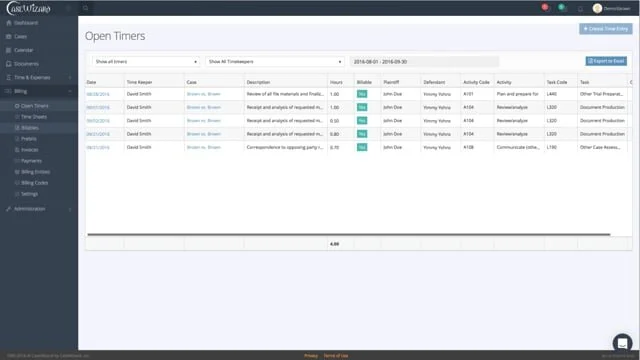Open the Billing menu label
Screen dimensions: 640x360
tap(20, 91)
